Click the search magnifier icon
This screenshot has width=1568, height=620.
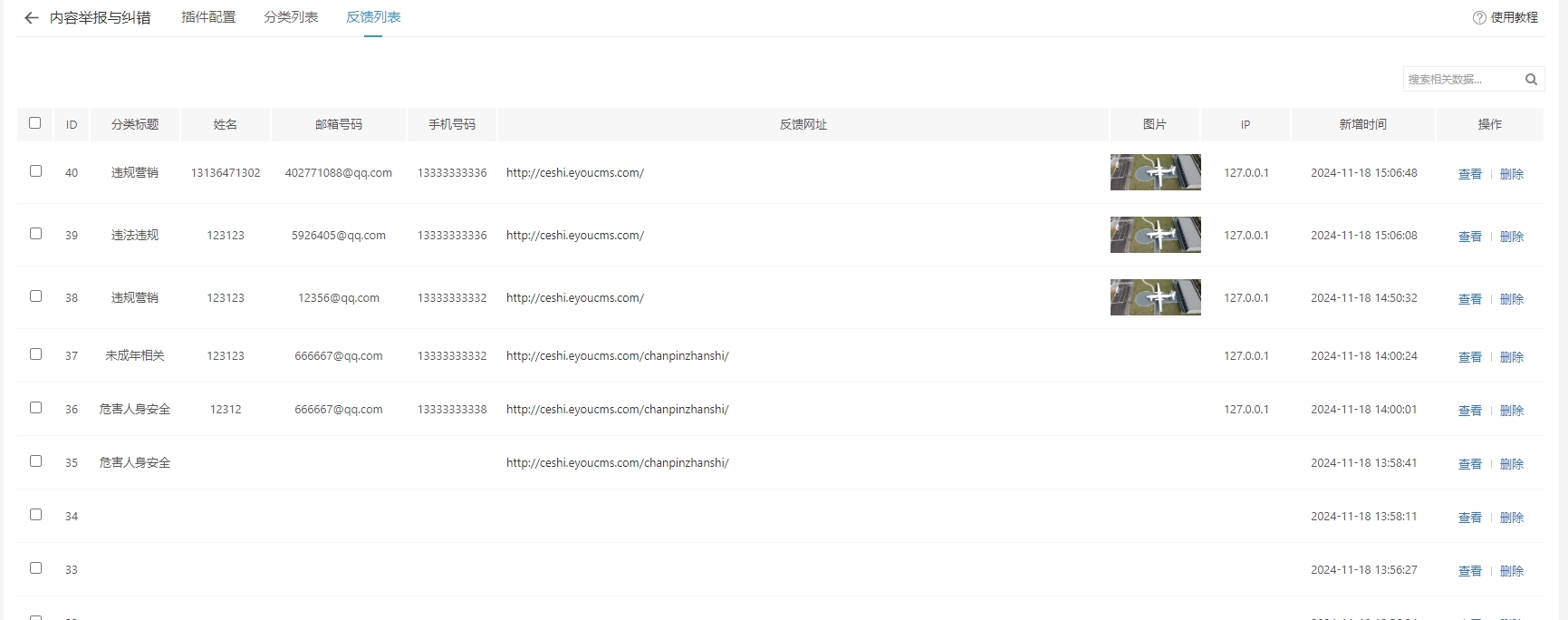(1531, 80)
